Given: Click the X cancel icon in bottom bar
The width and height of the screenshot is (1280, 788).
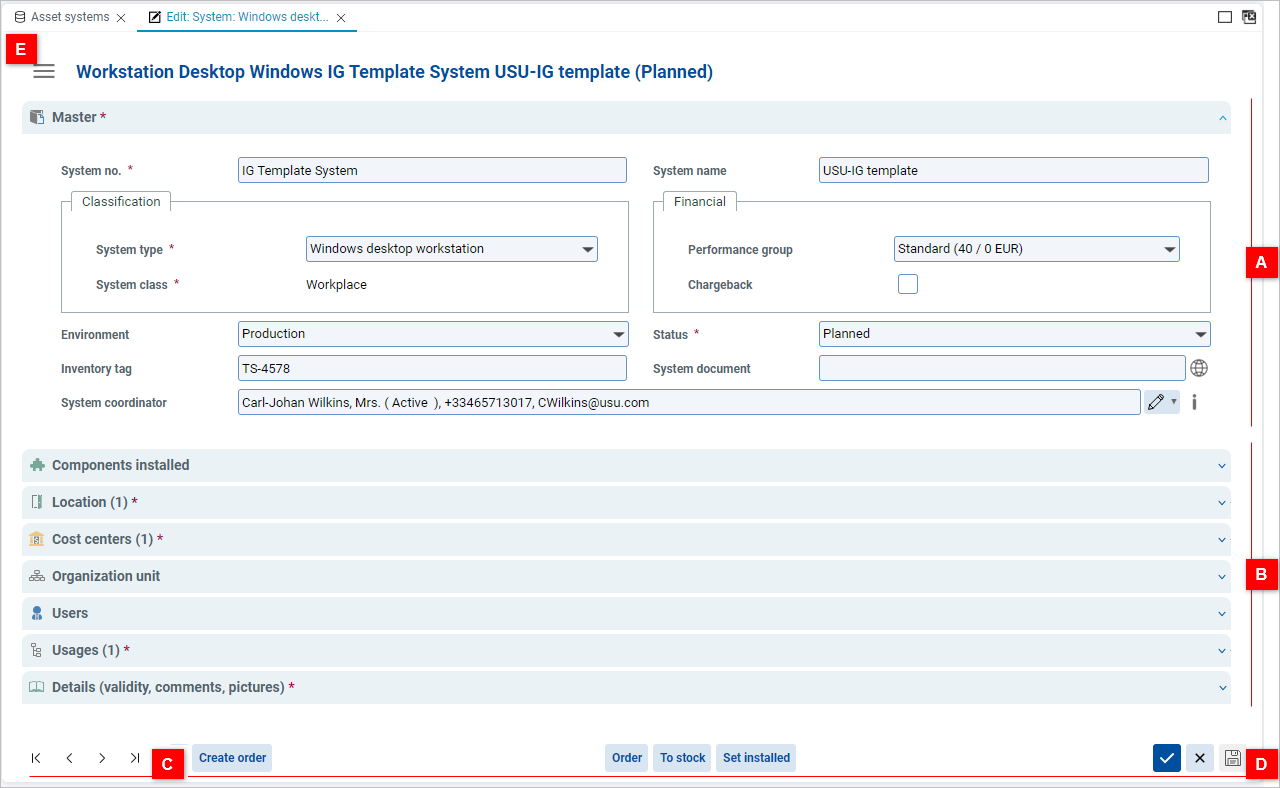Looking at the screenshot, I should click(x=1200, y=758).
